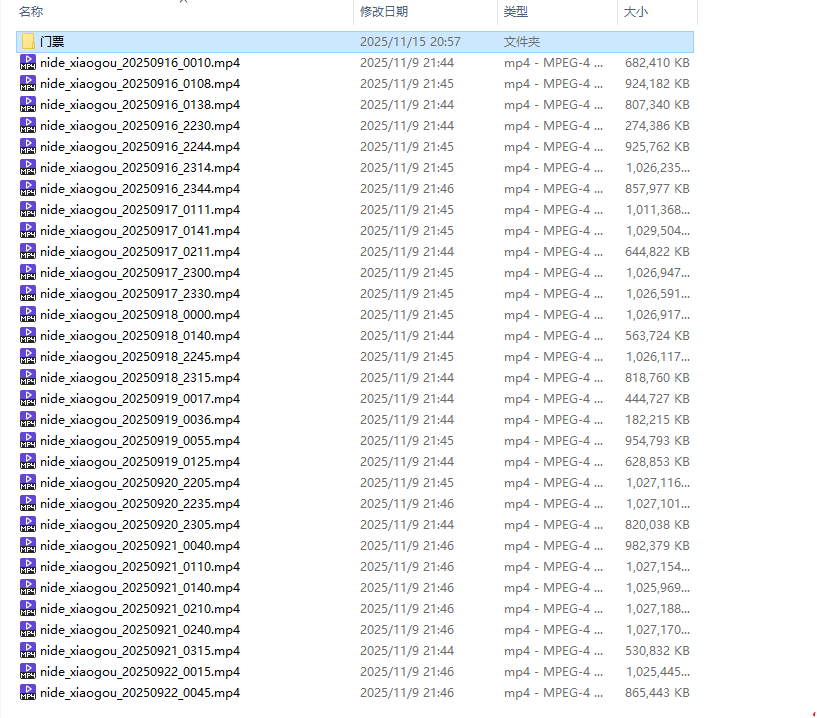
Task: Sort files by 大小 column header
Action: (x=636, y=12)
